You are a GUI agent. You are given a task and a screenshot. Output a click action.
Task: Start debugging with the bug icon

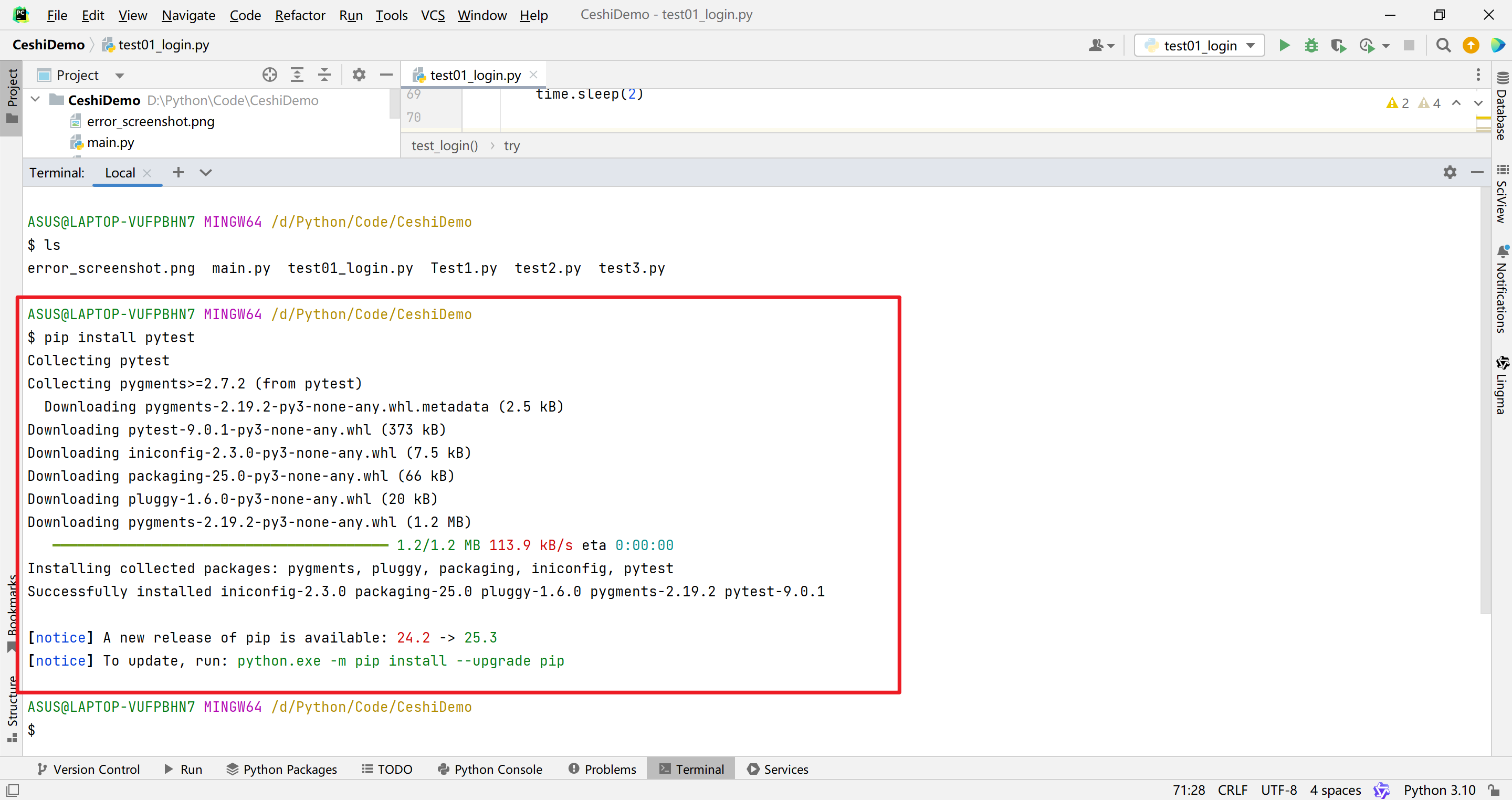tap(1311, 45)
